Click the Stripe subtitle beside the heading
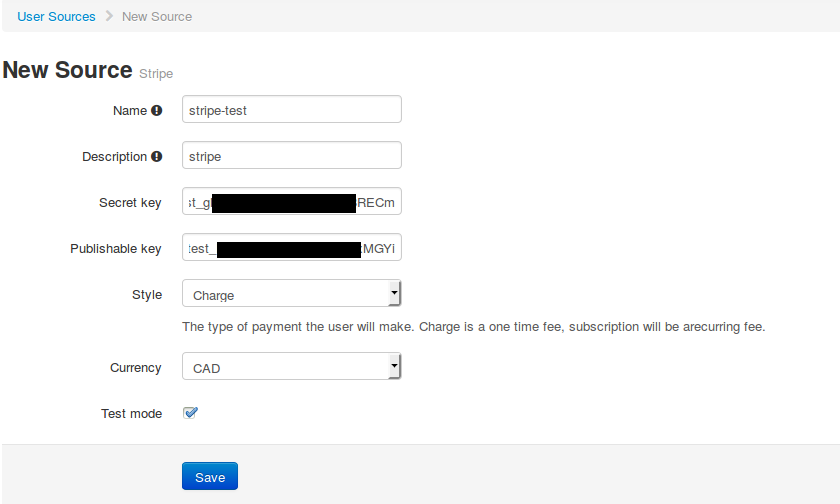The image size is (840, 504). coord(156,73)
